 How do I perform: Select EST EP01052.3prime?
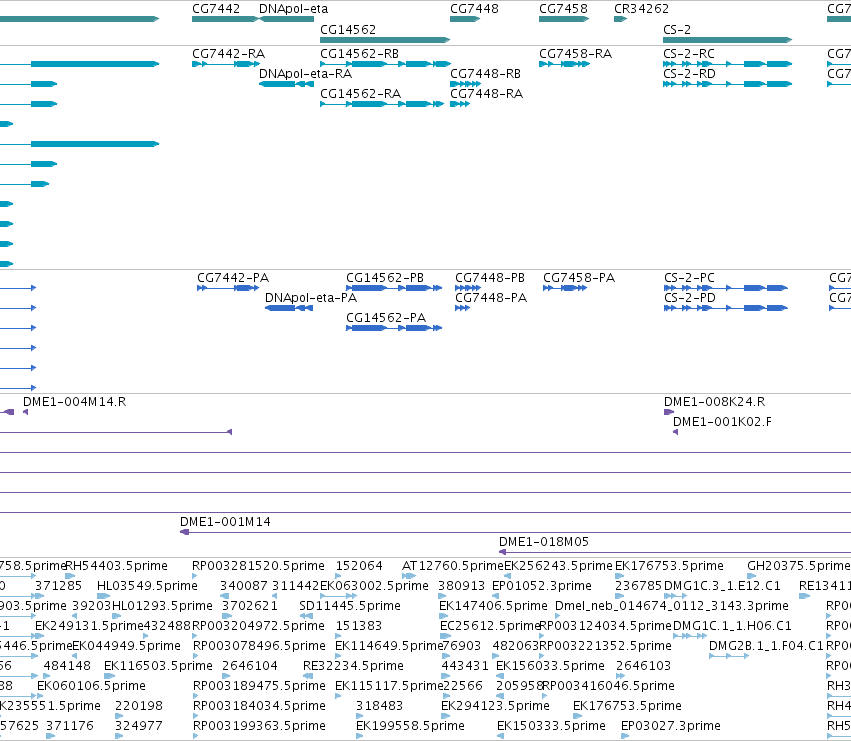[x=542, y=586]
